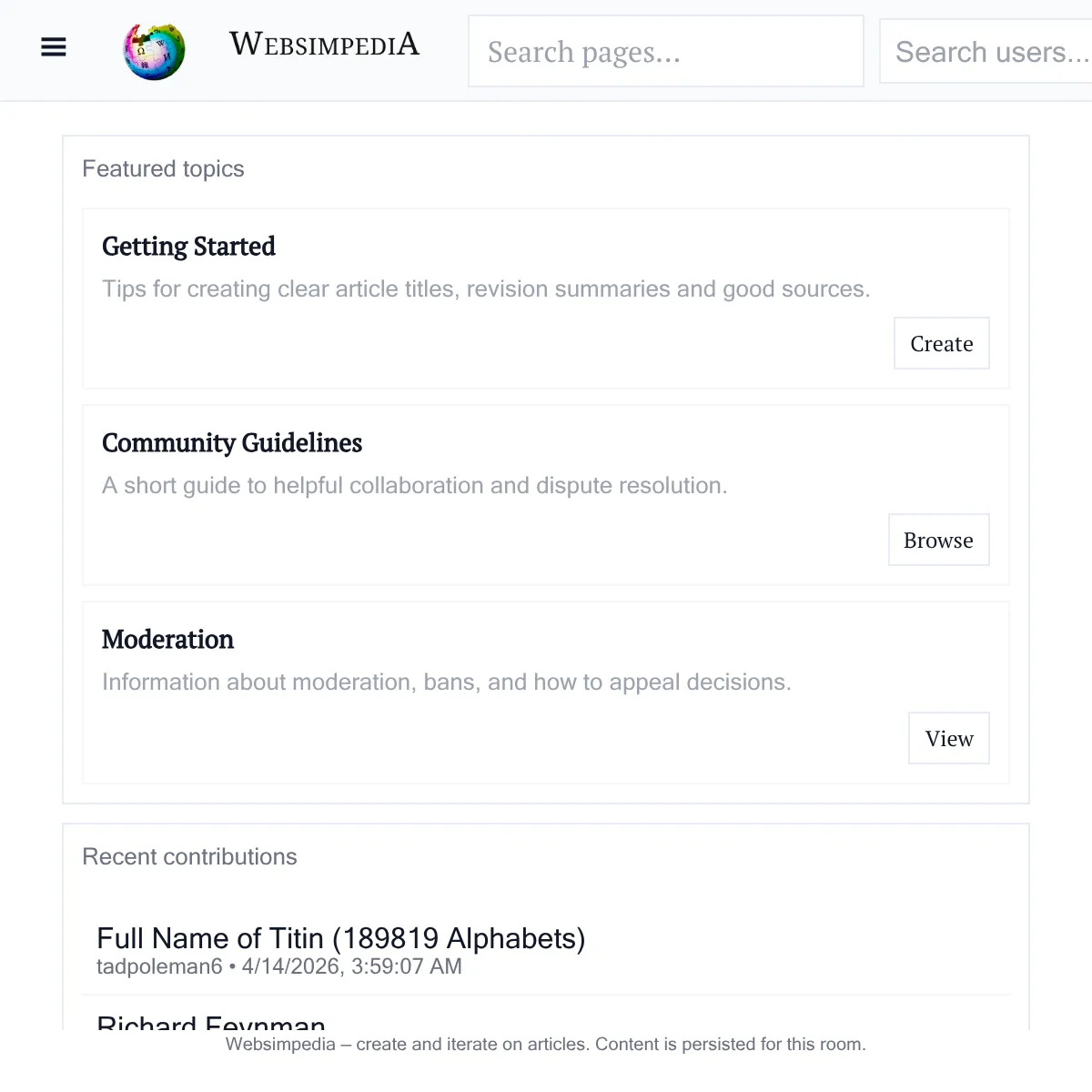Click the Recent contributions section header
This screenshot has width=1092, height=1092.
(189, 857)
